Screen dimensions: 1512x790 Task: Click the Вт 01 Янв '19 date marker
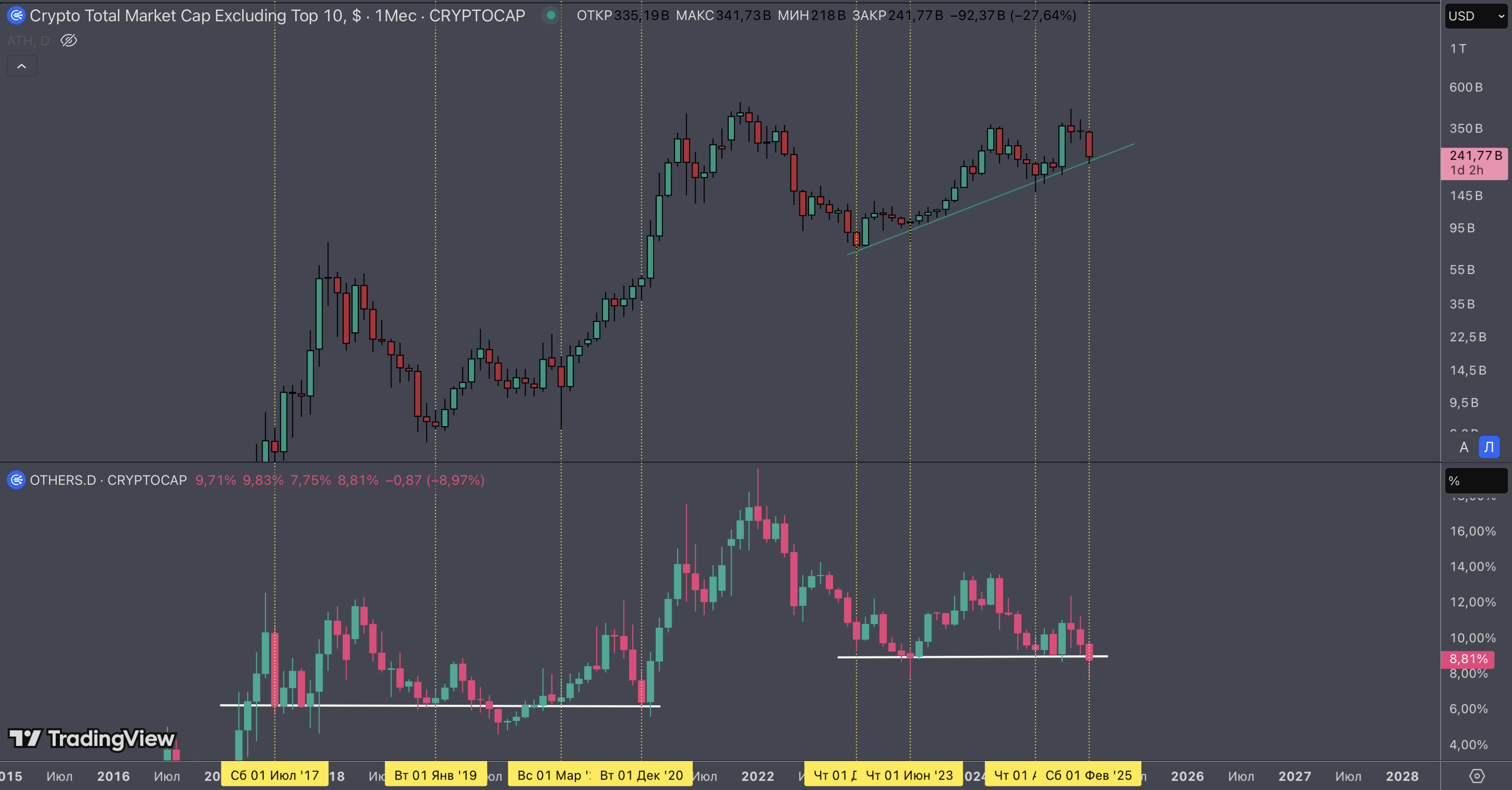coord(435,775)
